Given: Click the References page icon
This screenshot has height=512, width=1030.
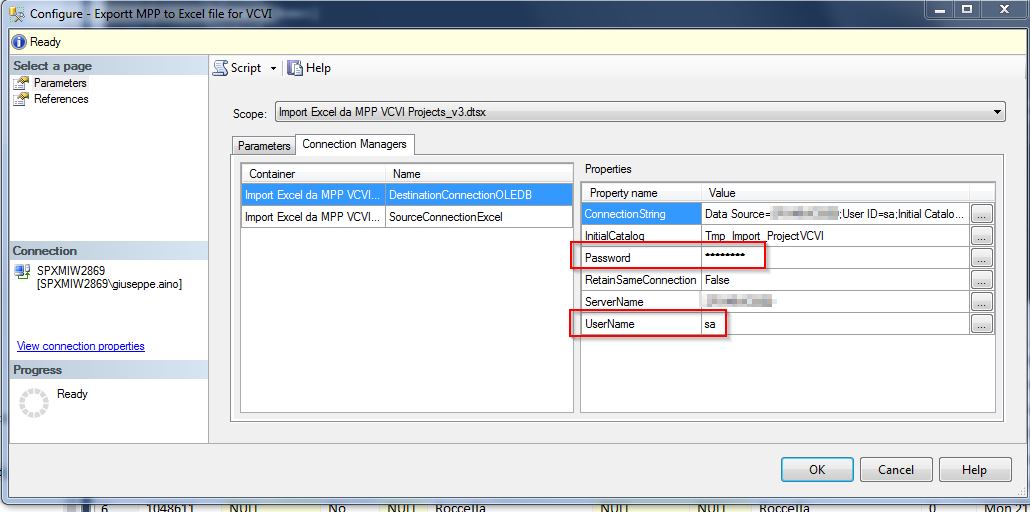Looking at the screenshot, I should (22, 99).
